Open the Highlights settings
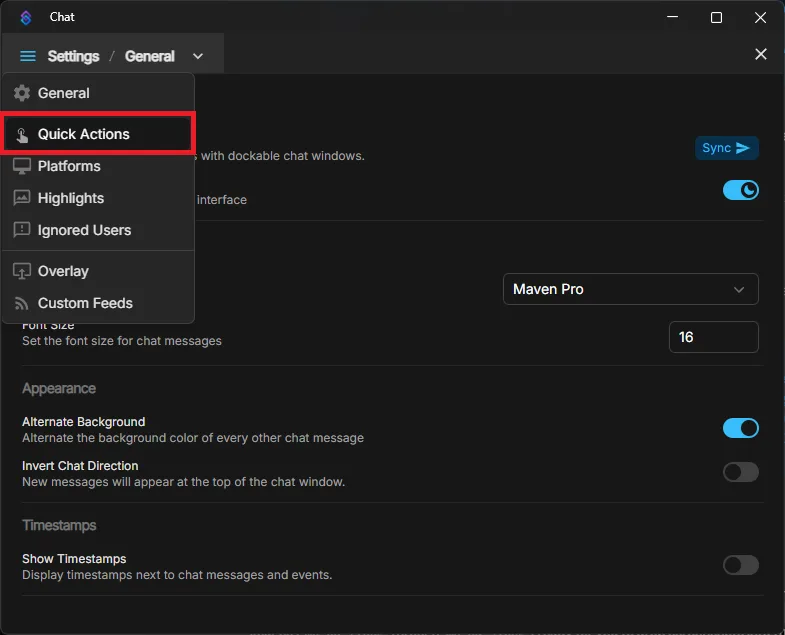785x635 pixels. click(x=98, y=198)
